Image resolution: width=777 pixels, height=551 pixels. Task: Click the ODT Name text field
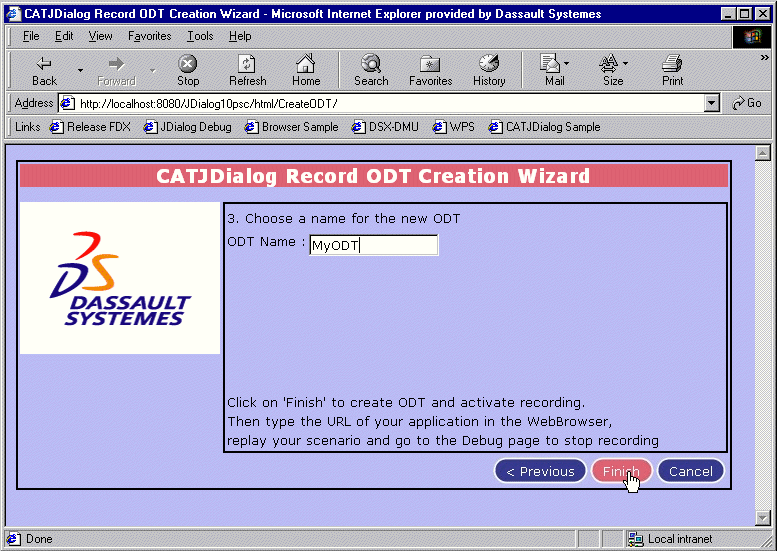tap(374, 245)
